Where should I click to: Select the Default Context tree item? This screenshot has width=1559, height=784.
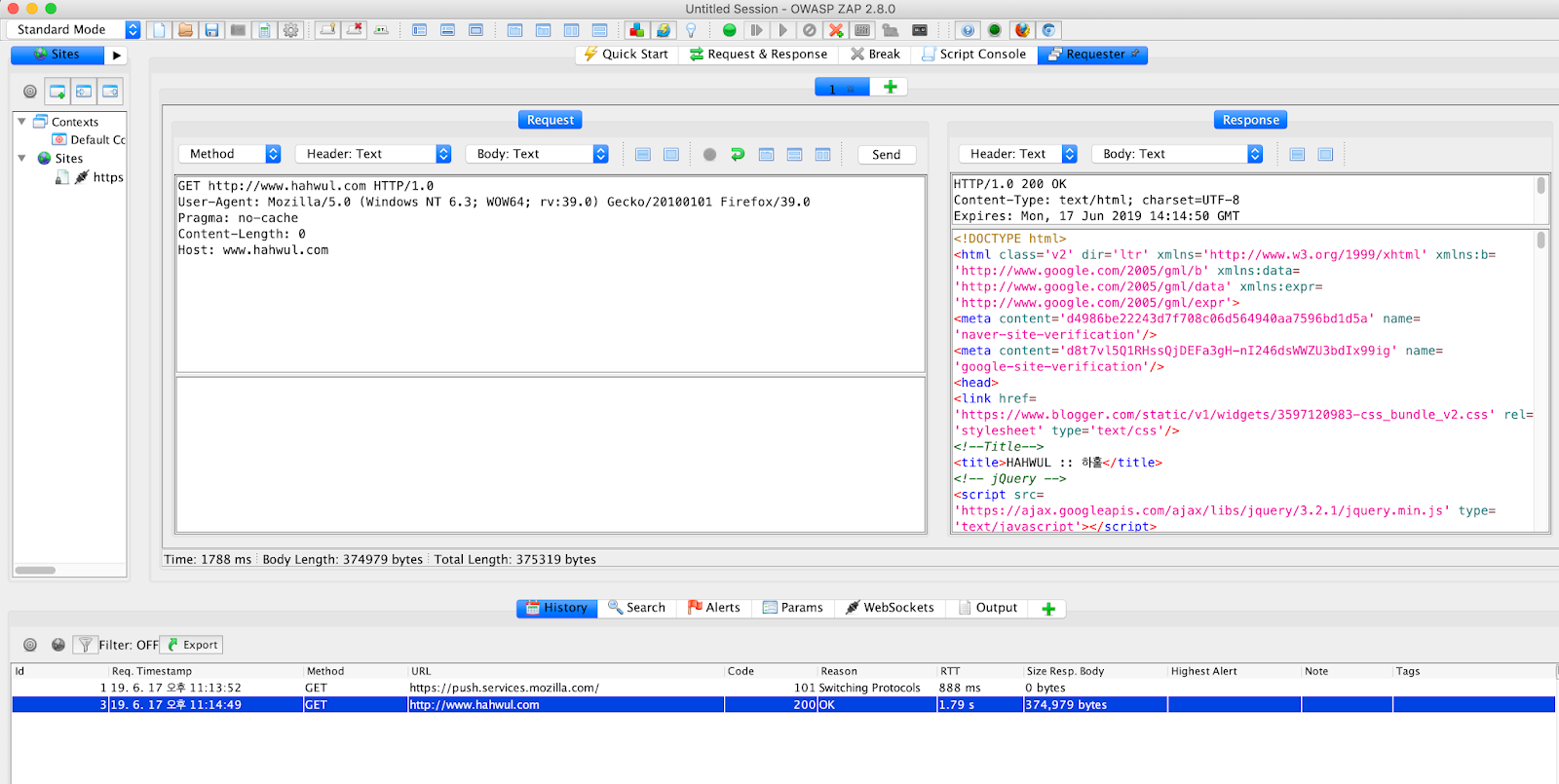90,140
